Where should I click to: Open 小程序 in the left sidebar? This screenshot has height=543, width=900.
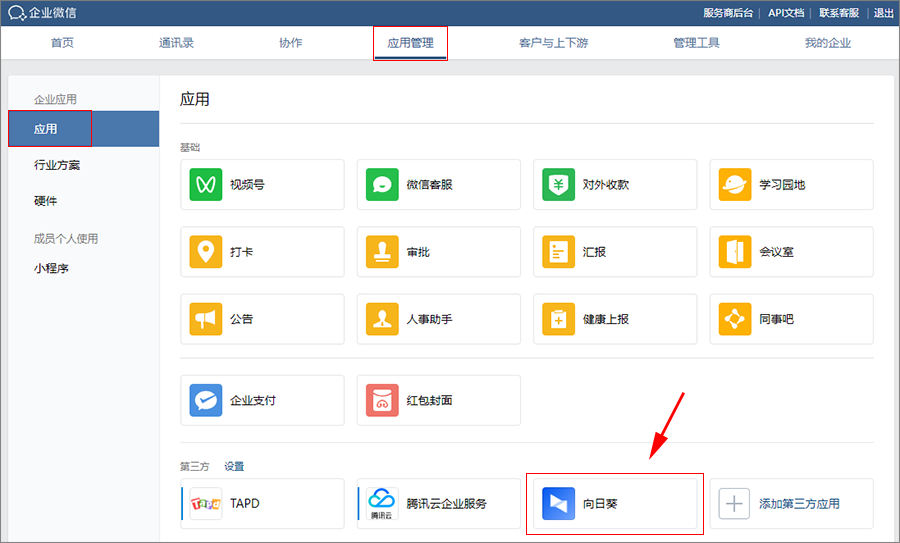51,268
